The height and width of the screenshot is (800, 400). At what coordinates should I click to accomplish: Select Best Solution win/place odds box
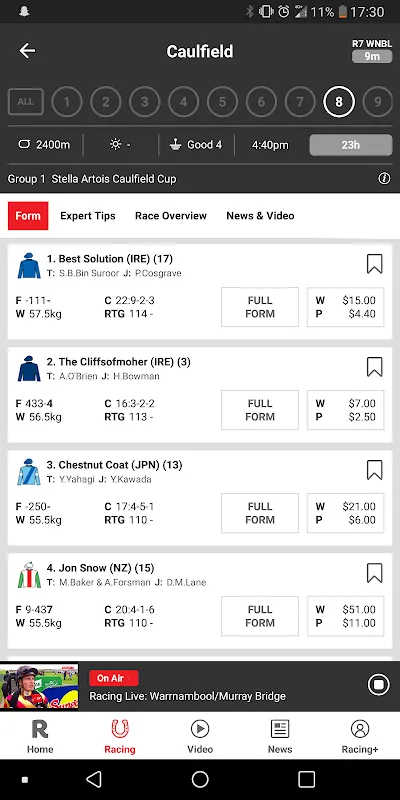(x=345, y=307)
